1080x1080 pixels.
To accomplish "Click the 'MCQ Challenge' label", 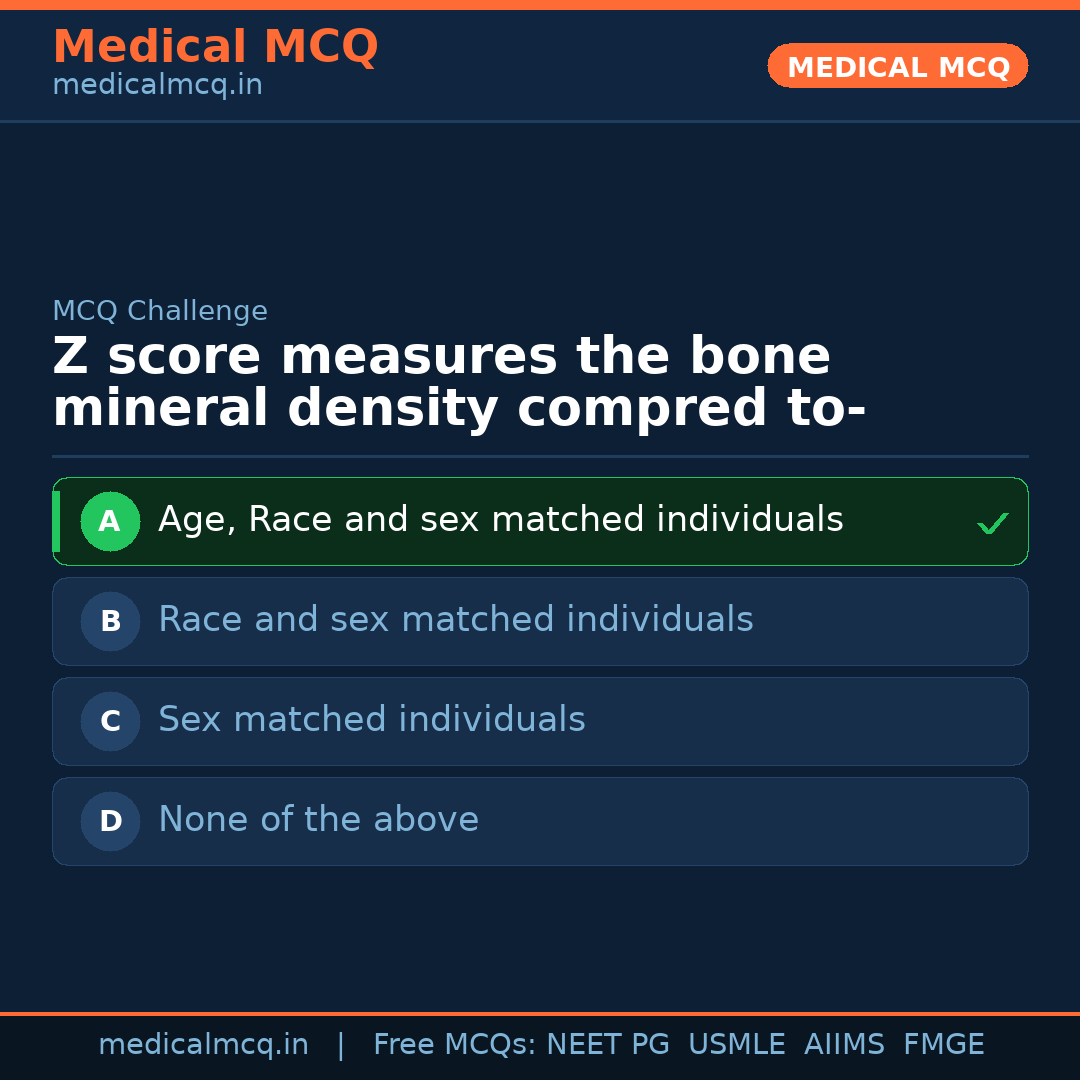I will [160, 311].
